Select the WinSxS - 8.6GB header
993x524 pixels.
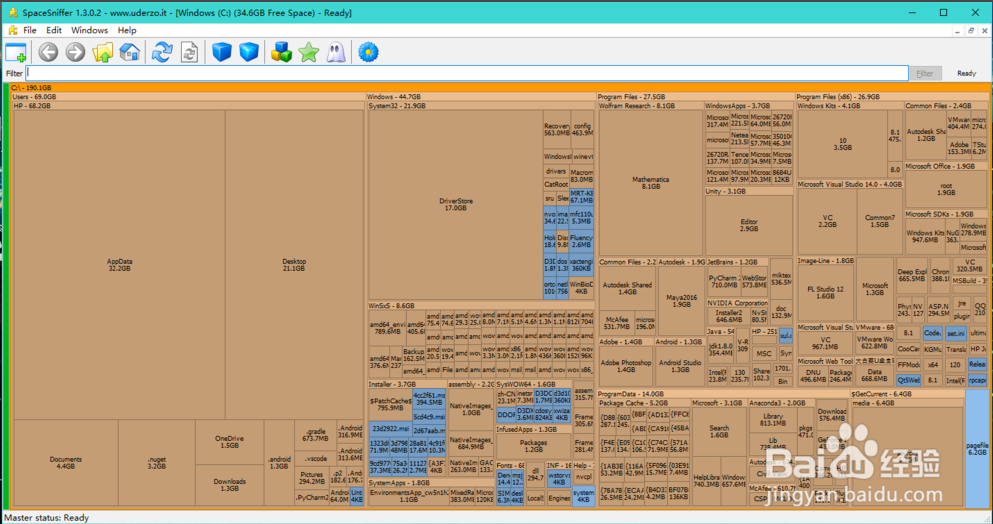pos(481,305)
